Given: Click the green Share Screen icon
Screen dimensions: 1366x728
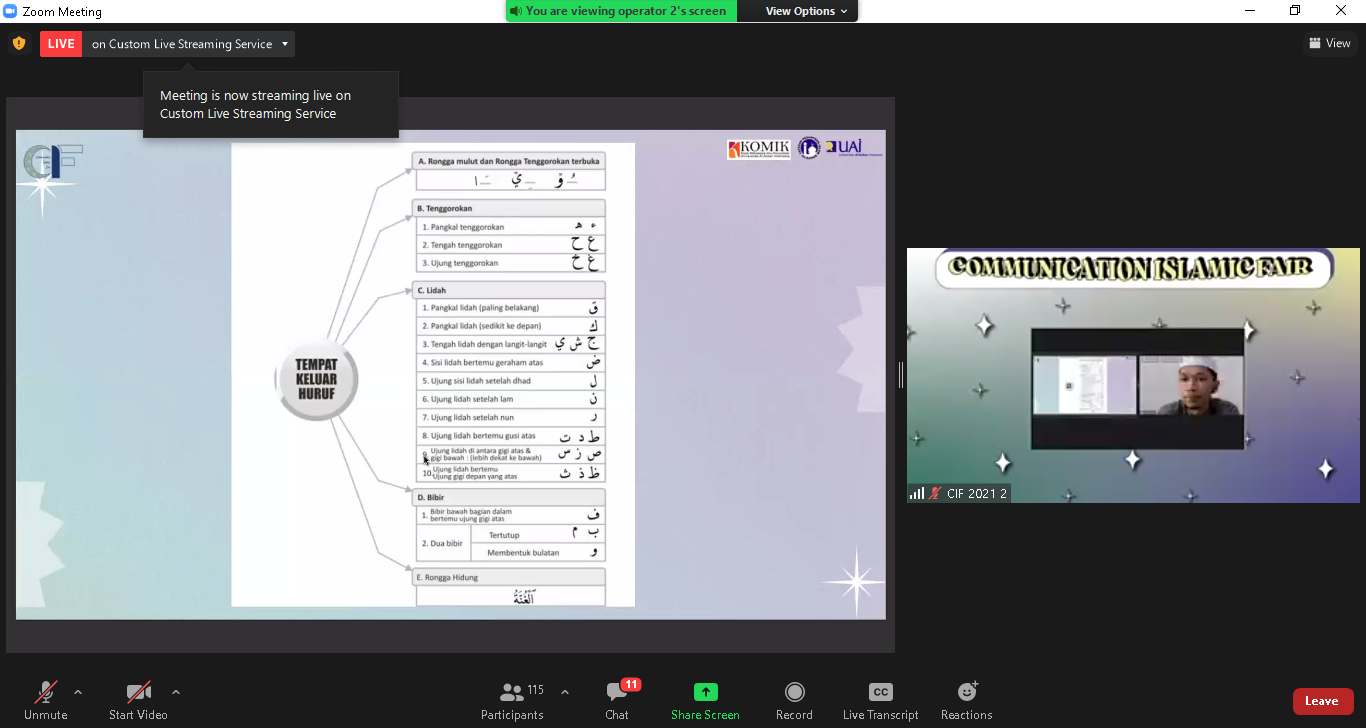Looking at the screenshot, I should 705,692.
